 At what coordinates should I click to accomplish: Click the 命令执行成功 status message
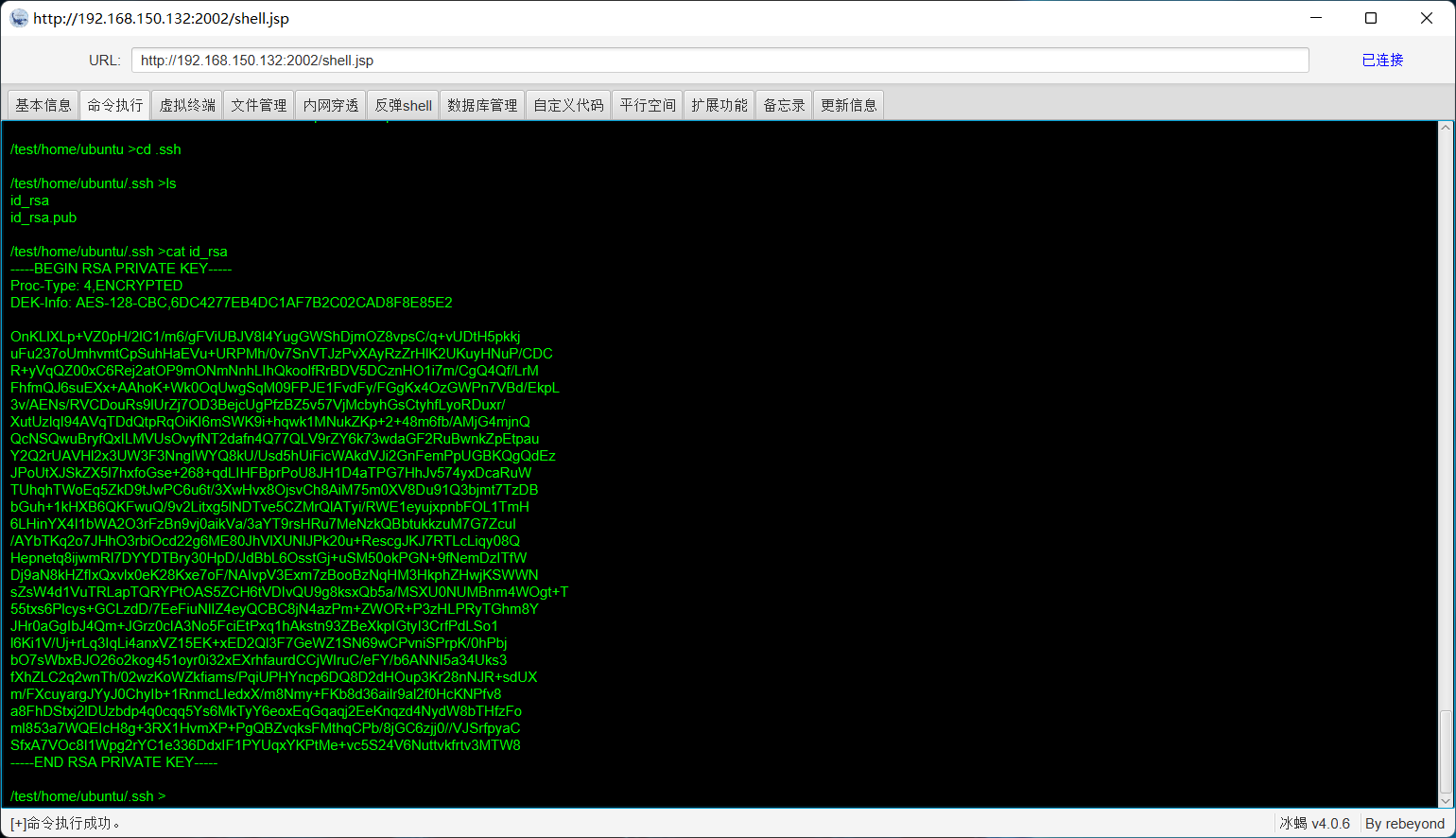pos(65,823)
